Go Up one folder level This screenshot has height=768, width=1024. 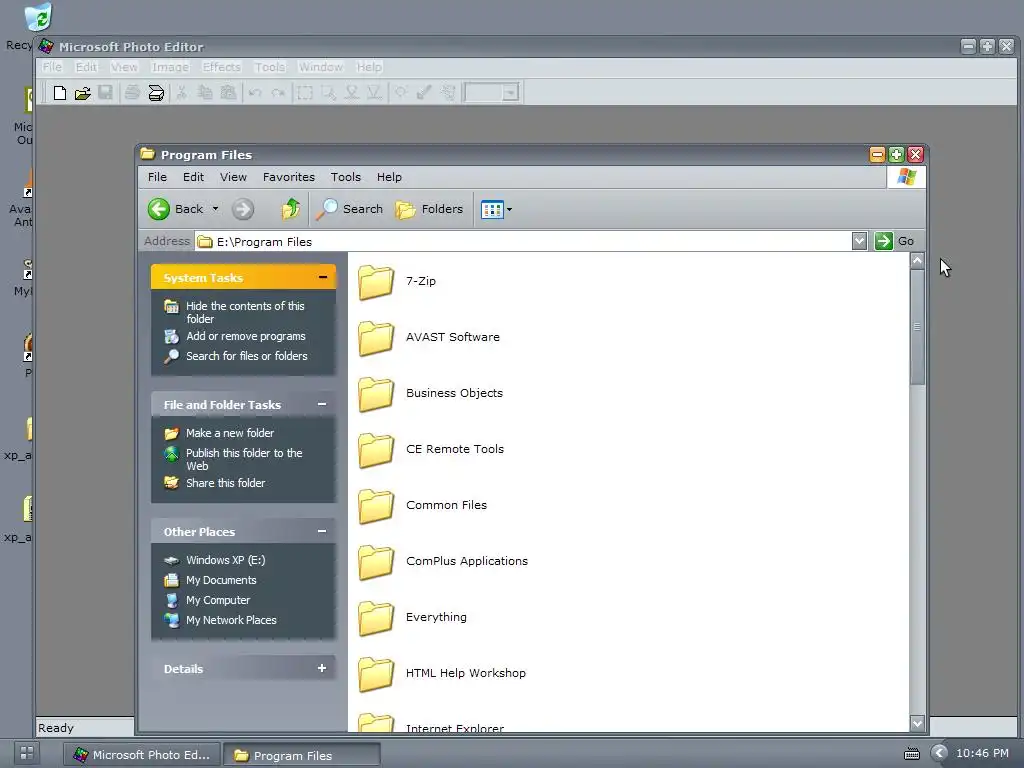[x=290, y=209]
